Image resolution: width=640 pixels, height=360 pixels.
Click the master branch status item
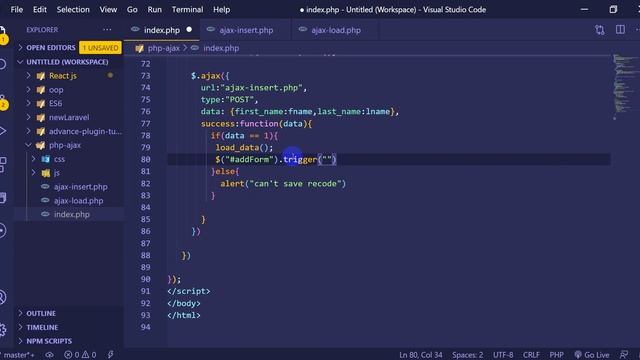pyautogui.click(x=18, y=355)
